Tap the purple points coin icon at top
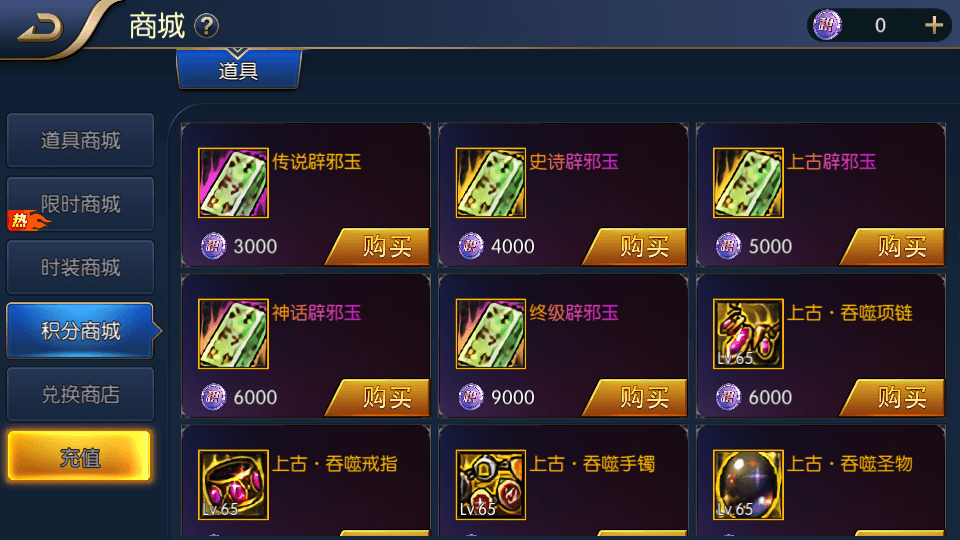Screen dimensions: 960x540 [827, 25]
